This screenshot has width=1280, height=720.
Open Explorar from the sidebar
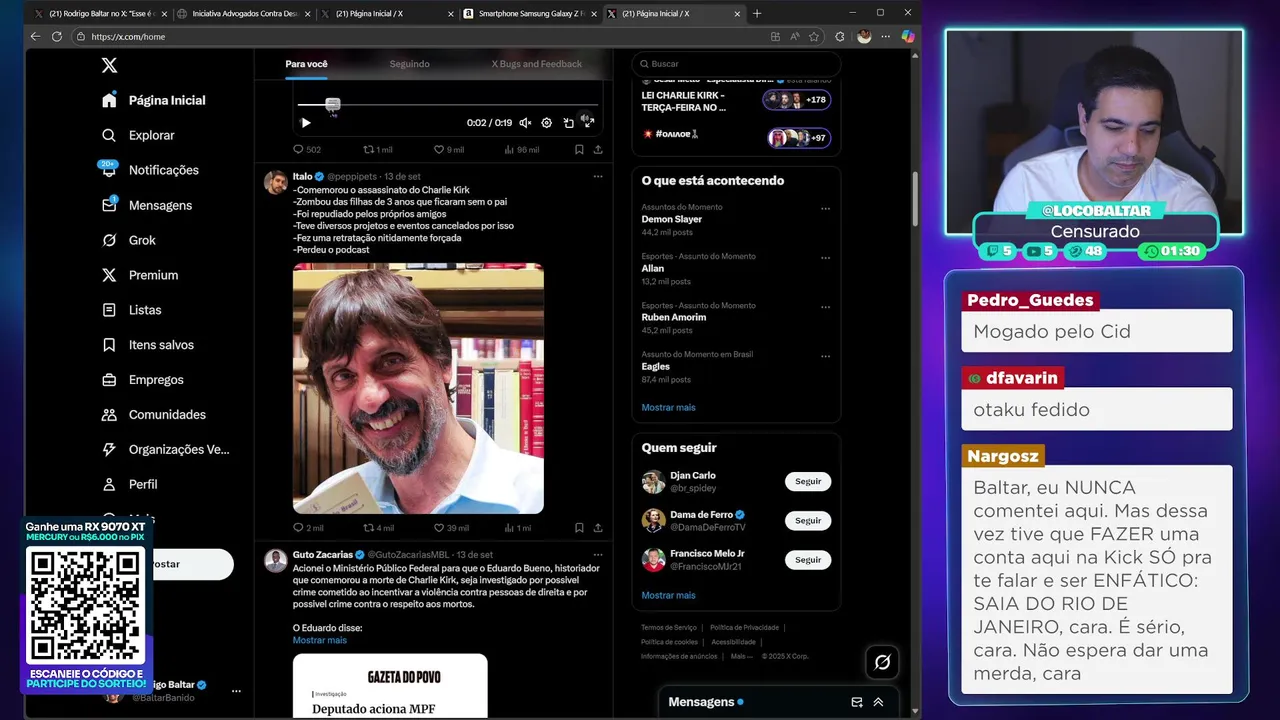(x=138, y=135)
